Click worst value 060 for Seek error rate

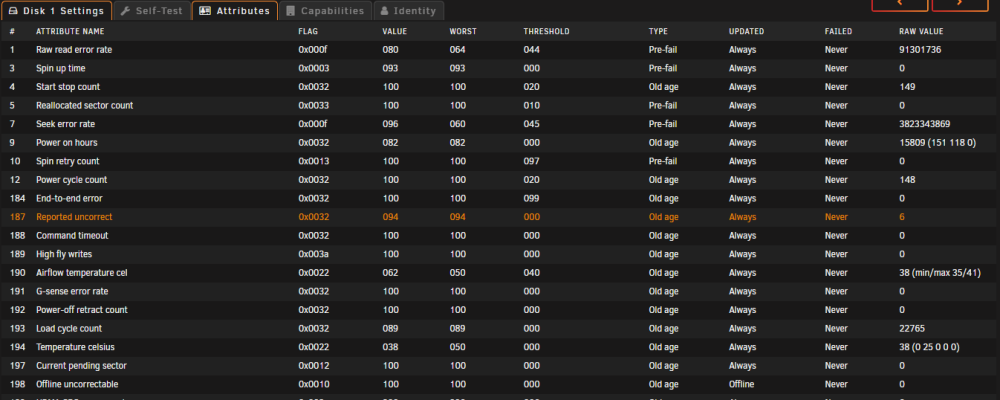click(x=457, y=124)
